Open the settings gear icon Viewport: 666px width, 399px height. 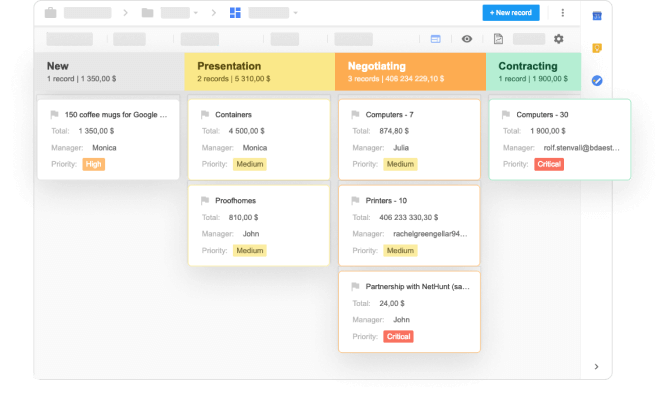click(559, 39)
